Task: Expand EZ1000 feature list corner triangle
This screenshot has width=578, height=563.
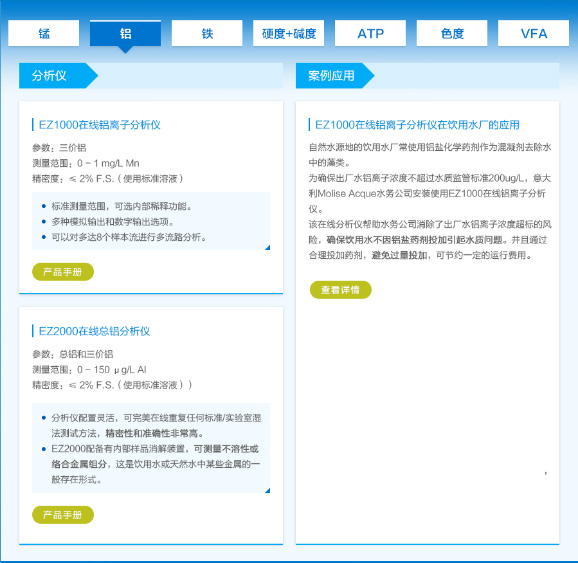Action: [x=267, y=247]
